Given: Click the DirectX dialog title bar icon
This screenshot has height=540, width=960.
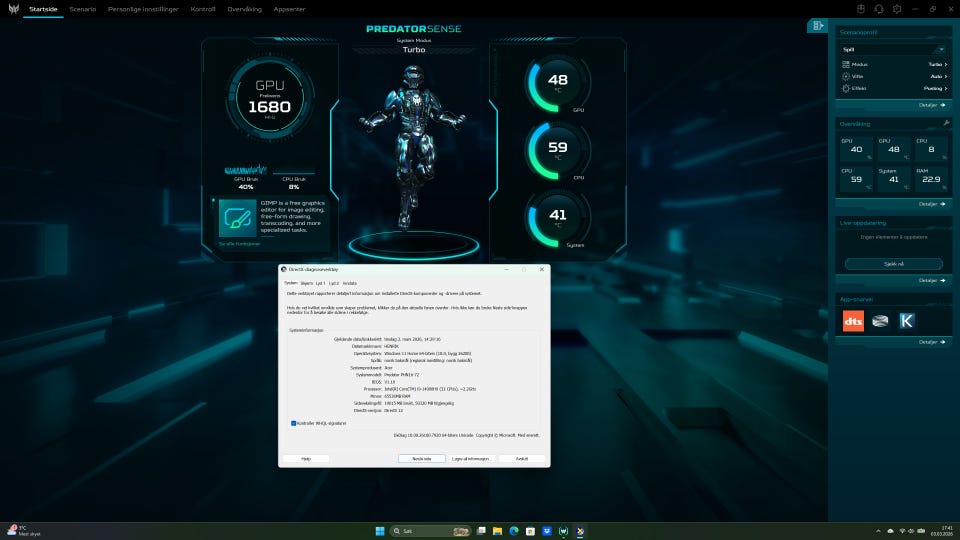Looking at the screenshot, I should tap(283, 269).
